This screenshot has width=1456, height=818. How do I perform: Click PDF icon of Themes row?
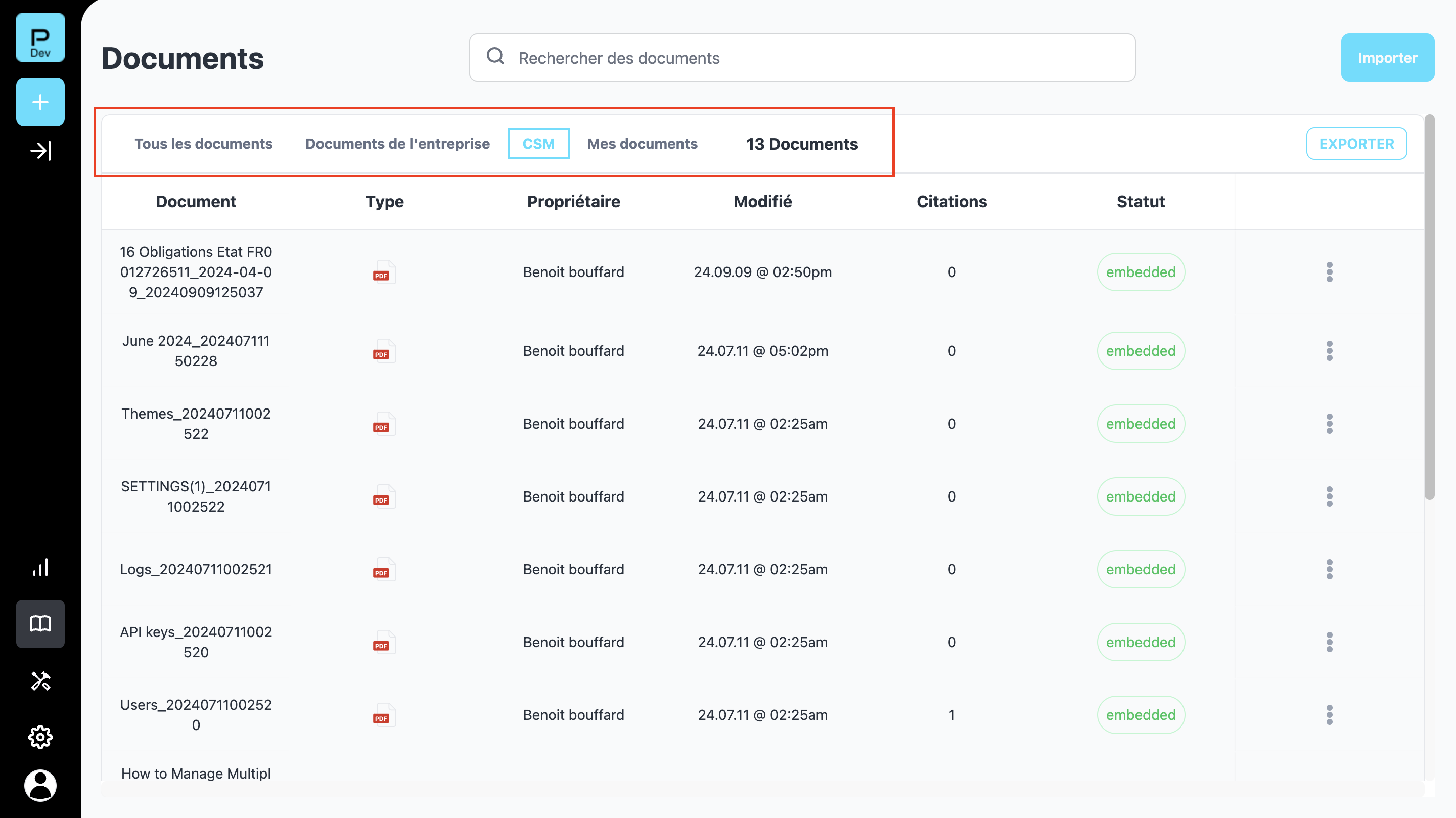(x=384, y=424)
